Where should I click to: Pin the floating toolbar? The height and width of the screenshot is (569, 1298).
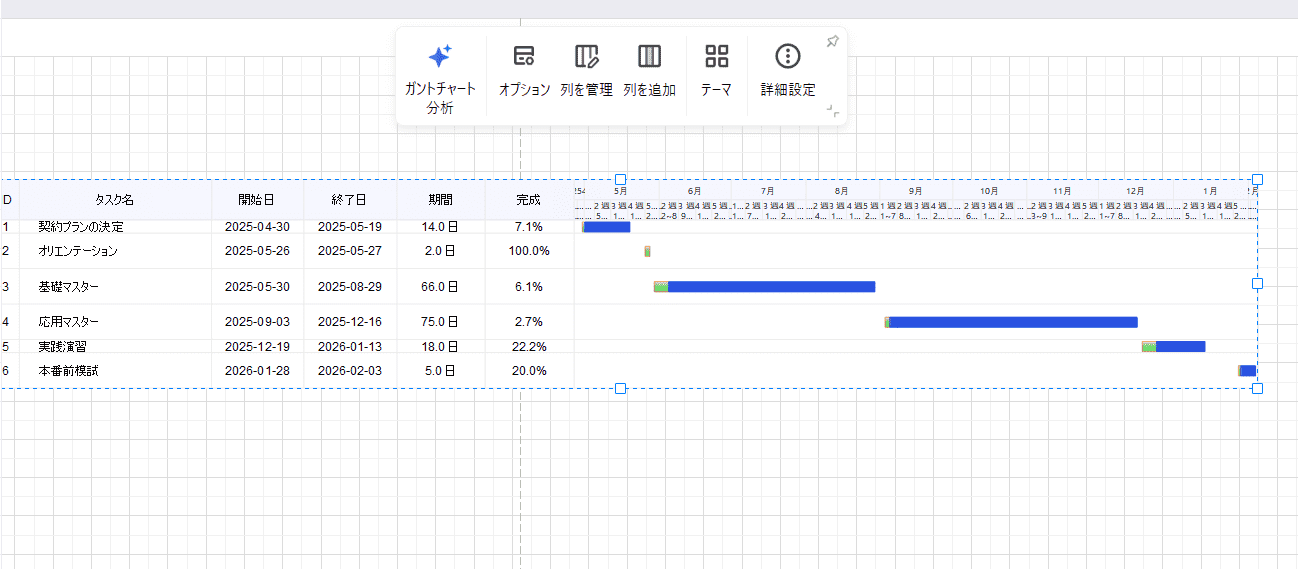point(832,41)
